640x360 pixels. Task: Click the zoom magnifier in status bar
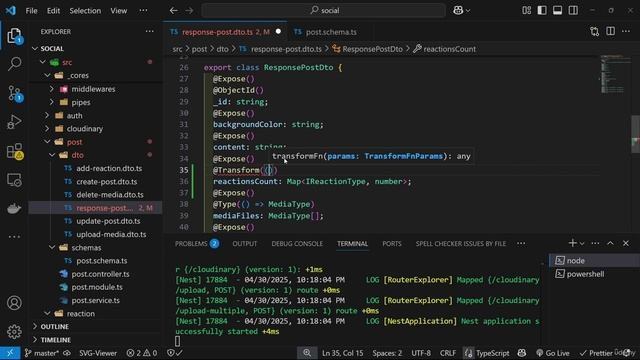(307, 353)
